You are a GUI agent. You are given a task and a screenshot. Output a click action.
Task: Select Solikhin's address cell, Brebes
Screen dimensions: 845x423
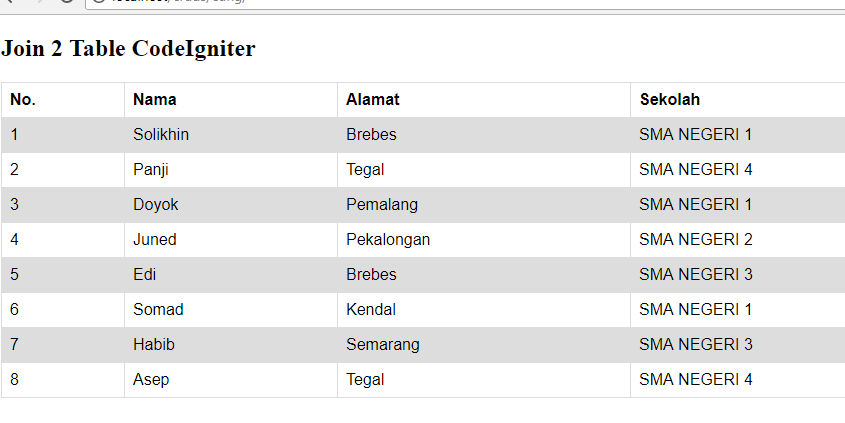coord(371,135)
